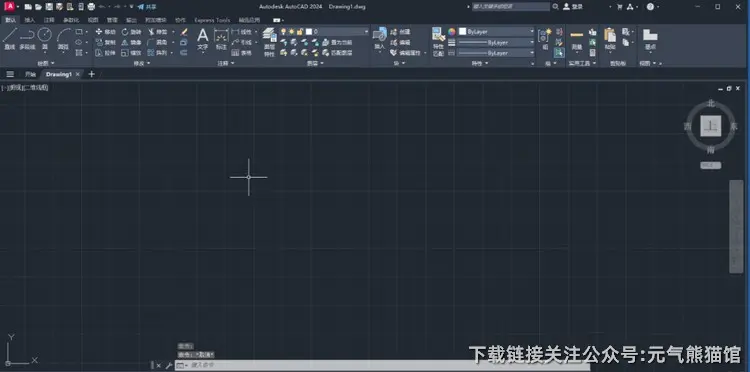Expand the 图层 (Layers) panel

(314, 63)
